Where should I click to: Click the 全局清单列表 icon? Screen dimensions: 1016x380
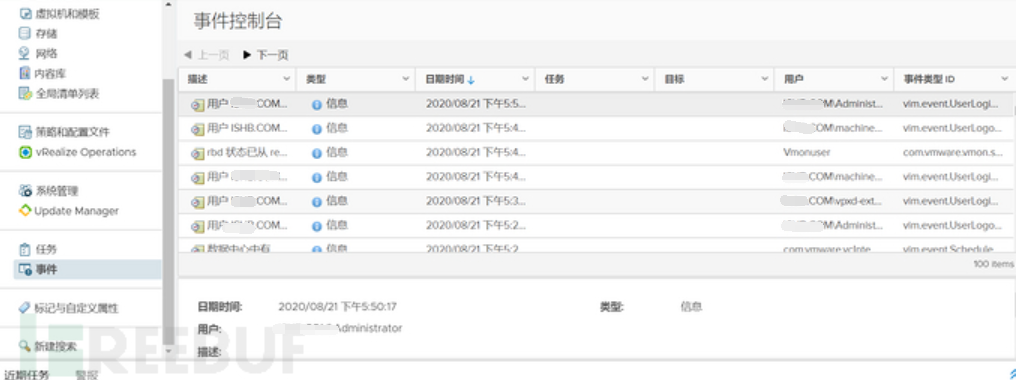point(25,93)
